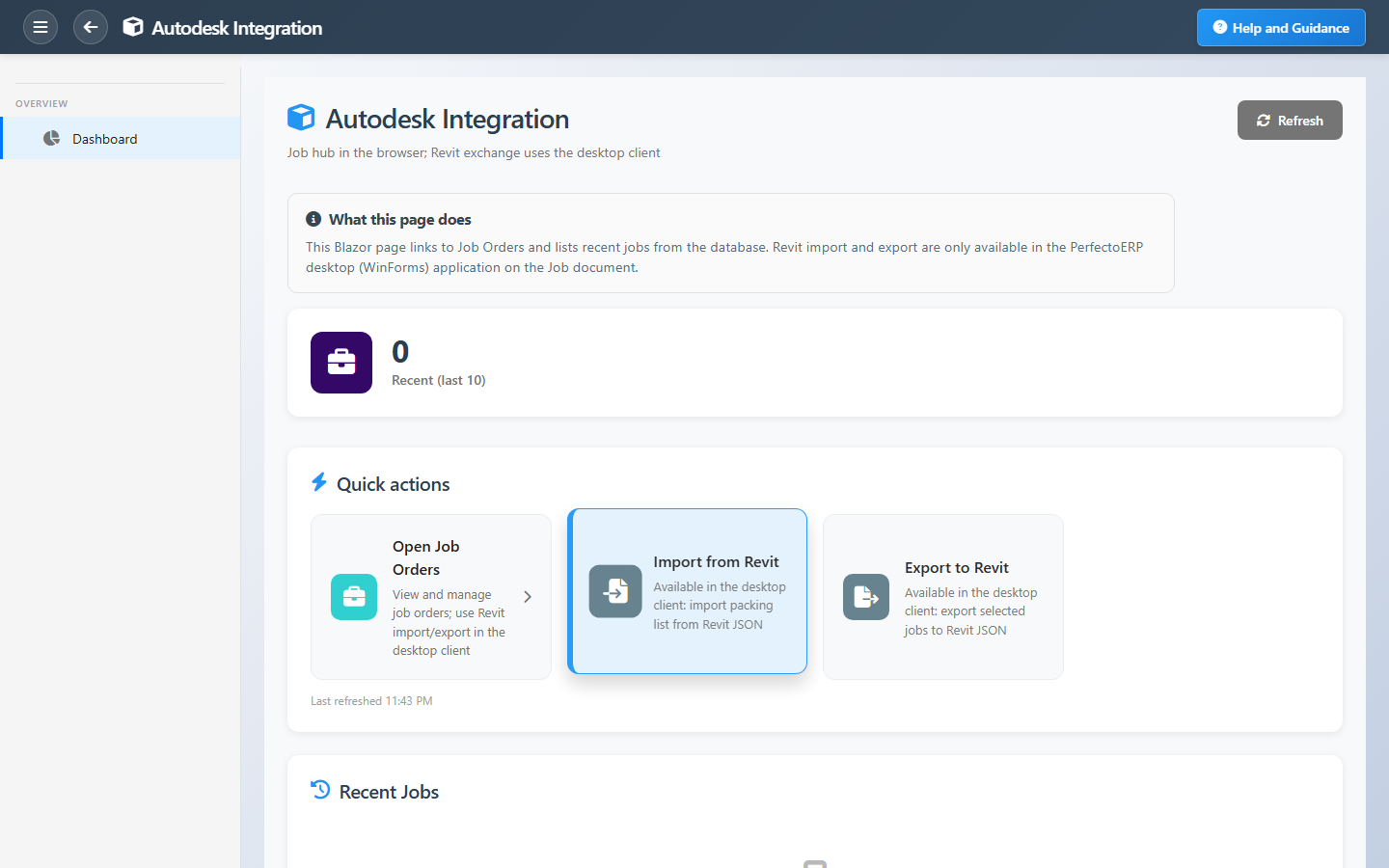
Task: Click the Recent (last 10) count label
Action: point(439,381)
